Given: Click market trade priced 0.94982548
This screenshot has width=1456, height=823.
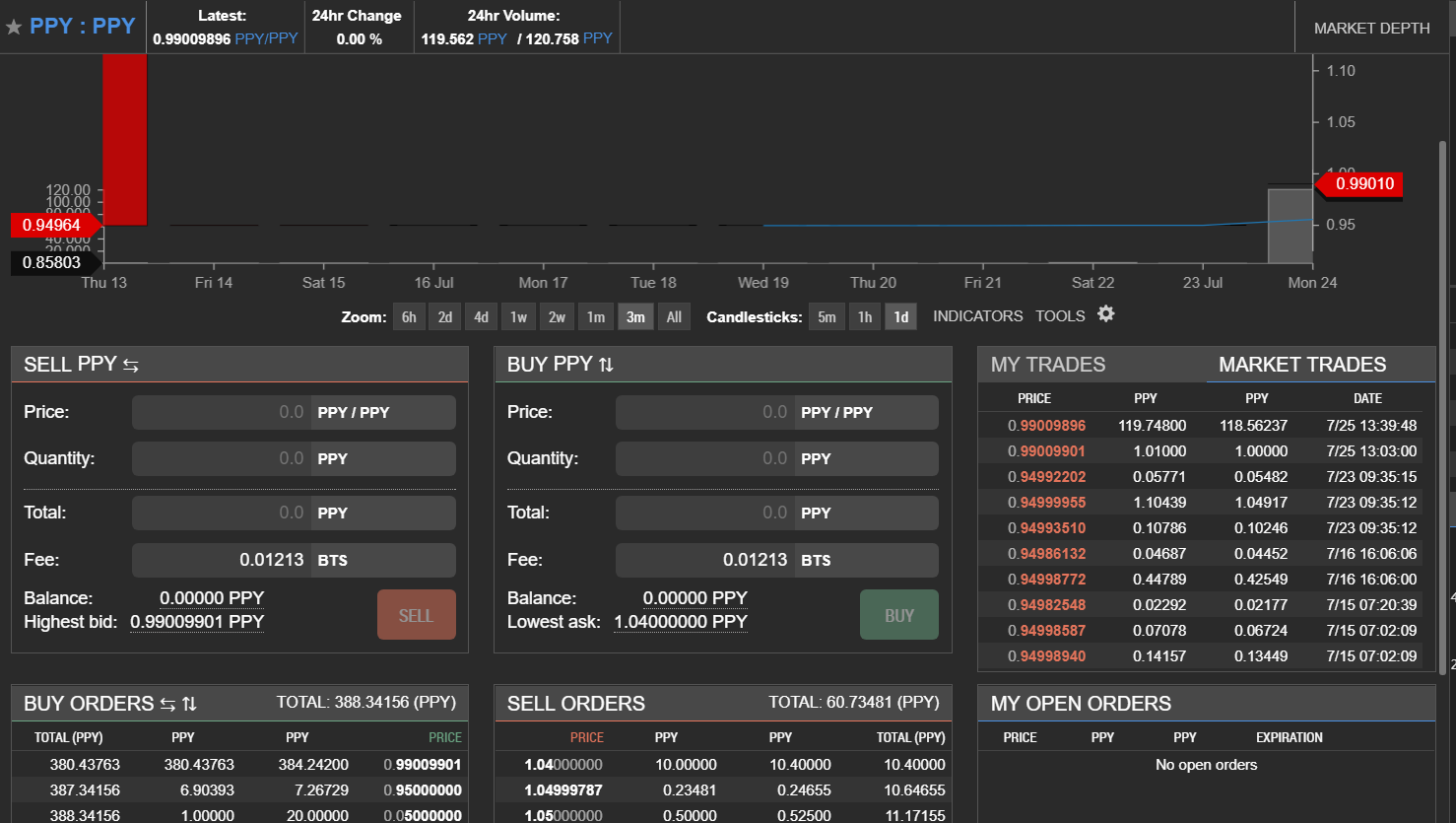Looking at the screenshot, I should coord(1200,605).
